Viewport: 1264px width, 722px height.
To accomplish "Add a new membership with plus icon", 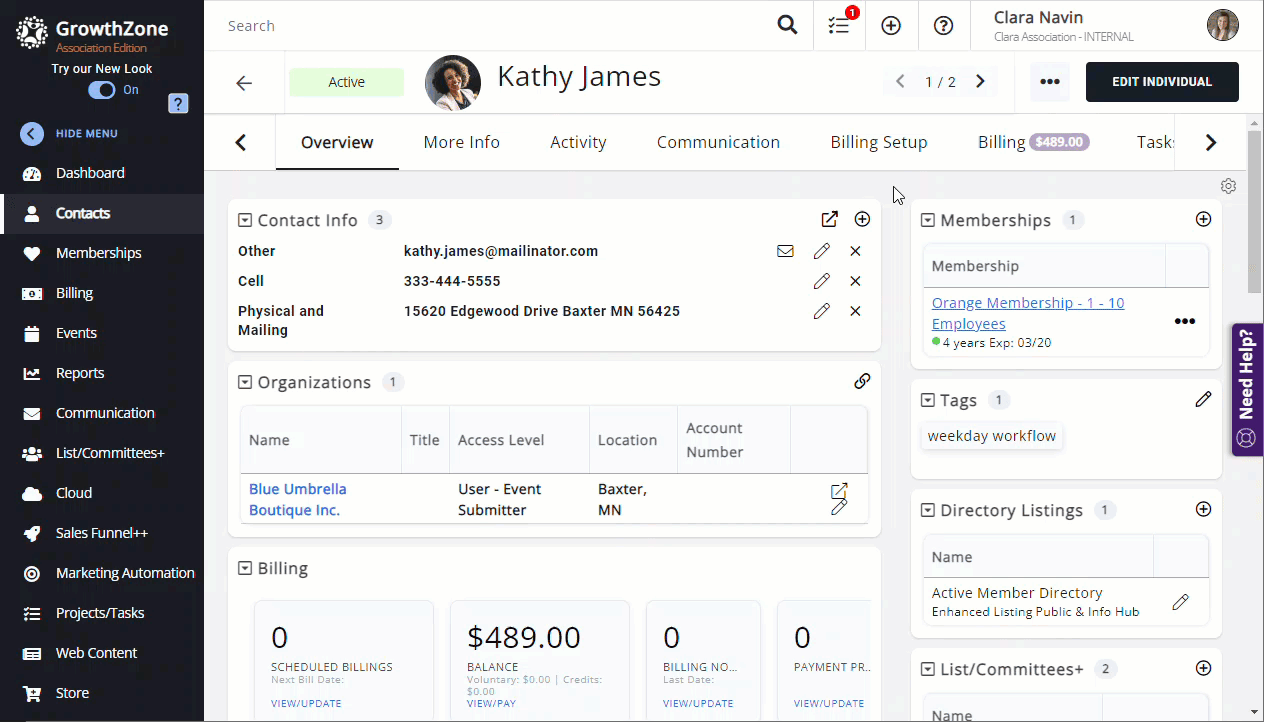I will pyautogui.click(x=1203, y=219).
